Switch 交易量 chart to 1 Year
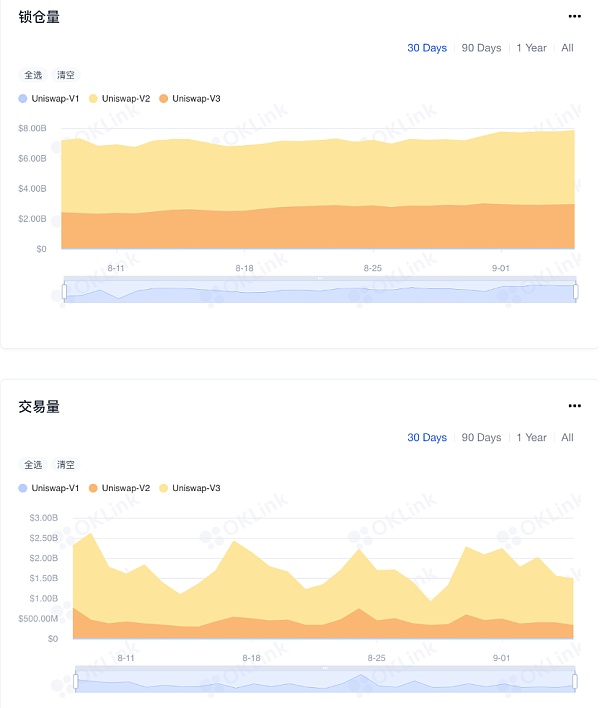The height and width of the screenshot is (708, 600). coord(531,438)
